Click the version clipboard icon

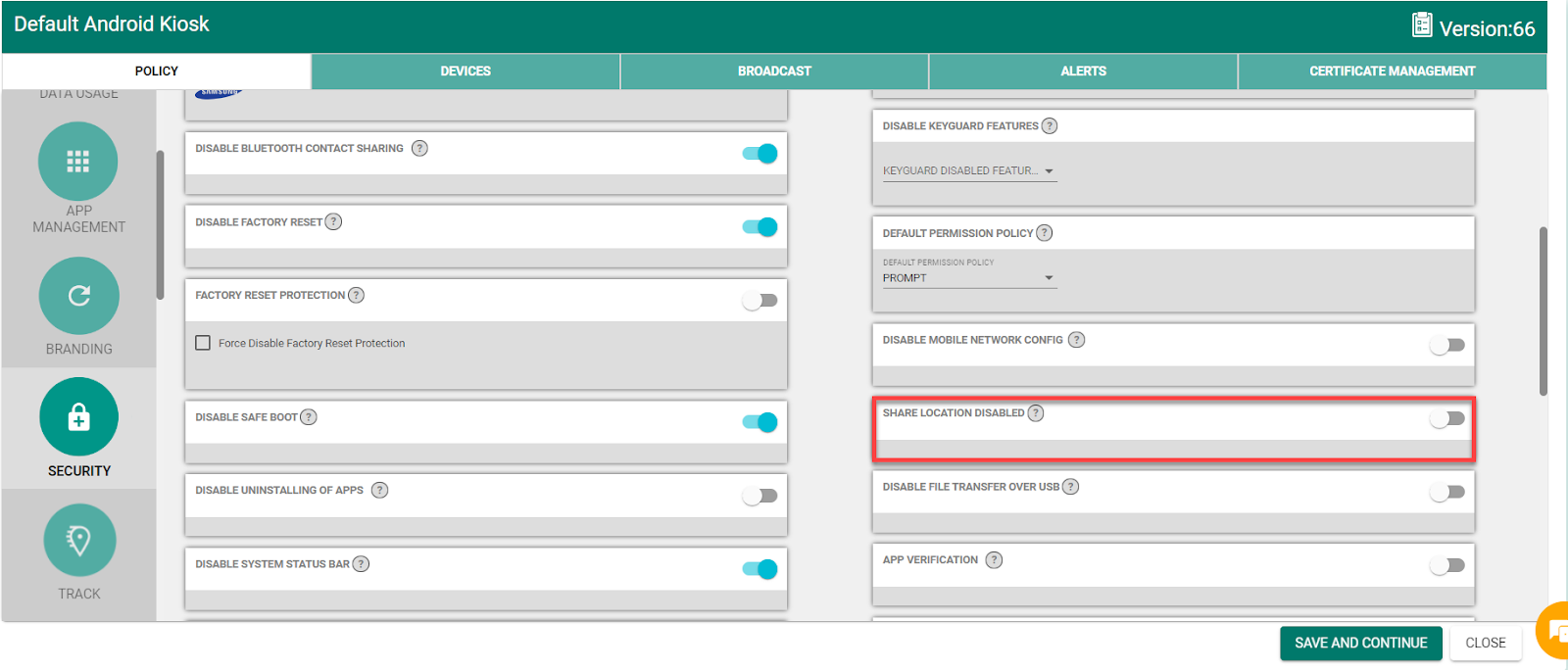pyautogui.click(x=1422, y=24)
